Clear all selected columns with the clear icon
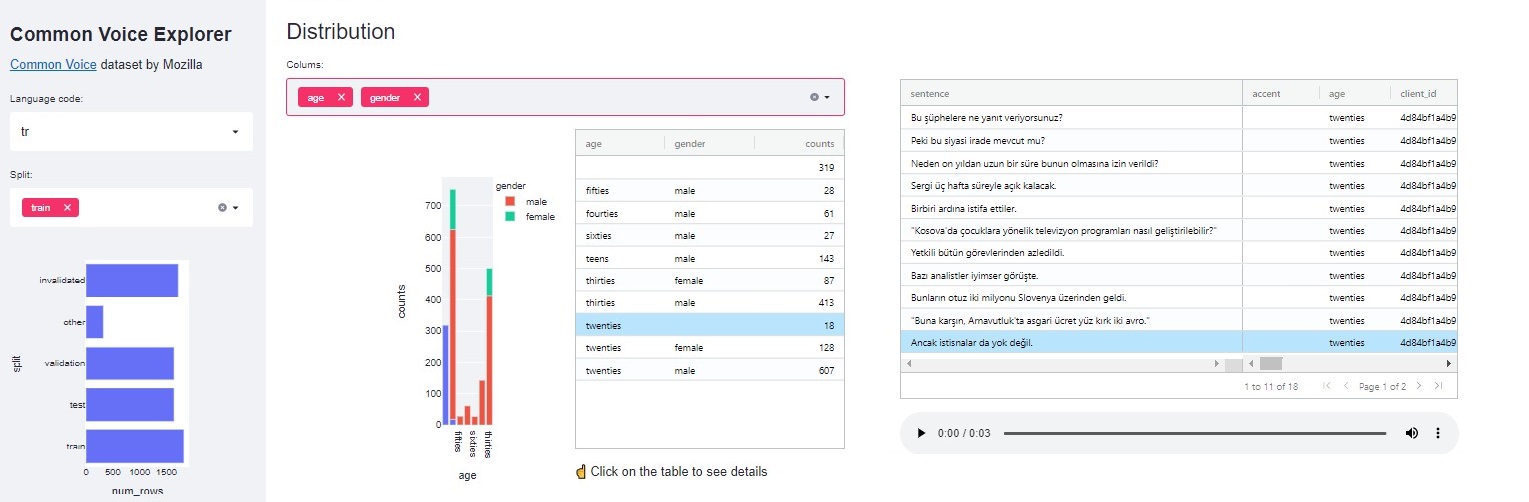1529x502 pixels. [x=814, y=97]
